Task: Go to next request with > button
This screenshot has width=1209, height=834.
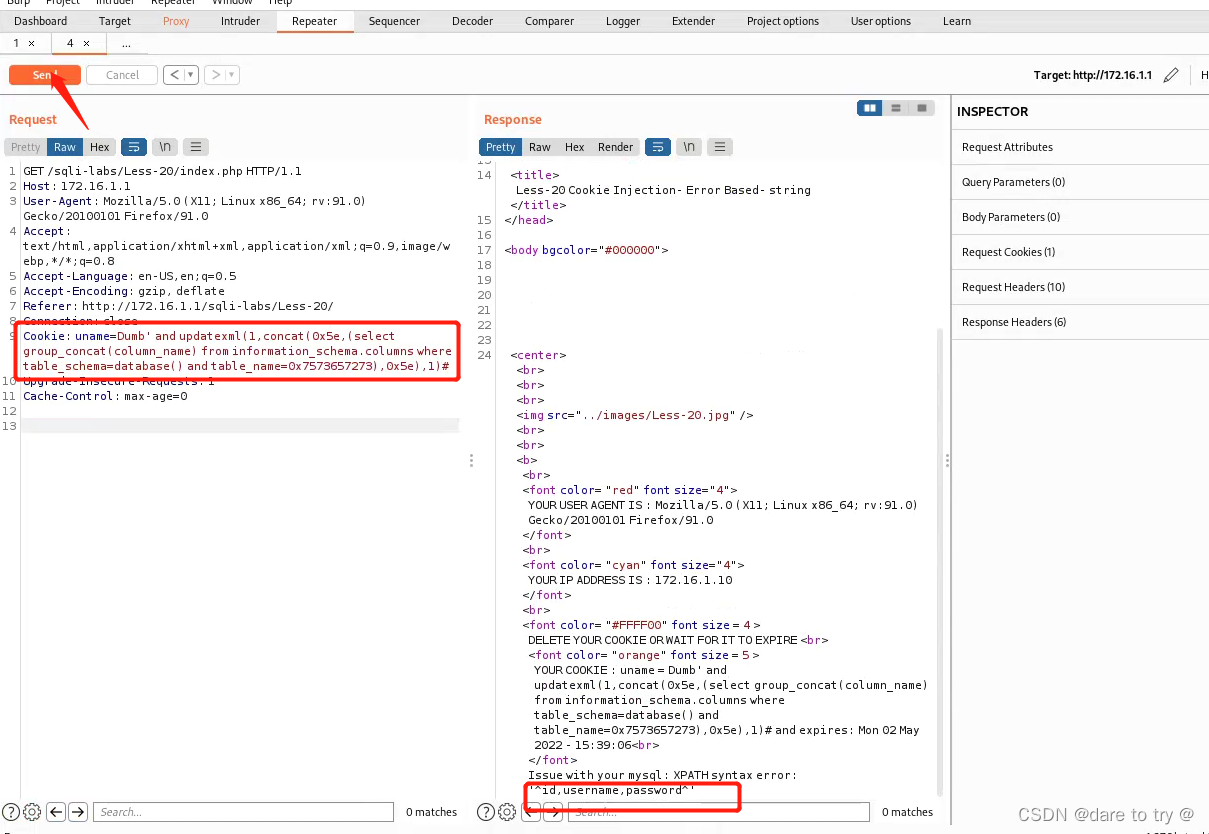Action: click(x=216, y=75)
